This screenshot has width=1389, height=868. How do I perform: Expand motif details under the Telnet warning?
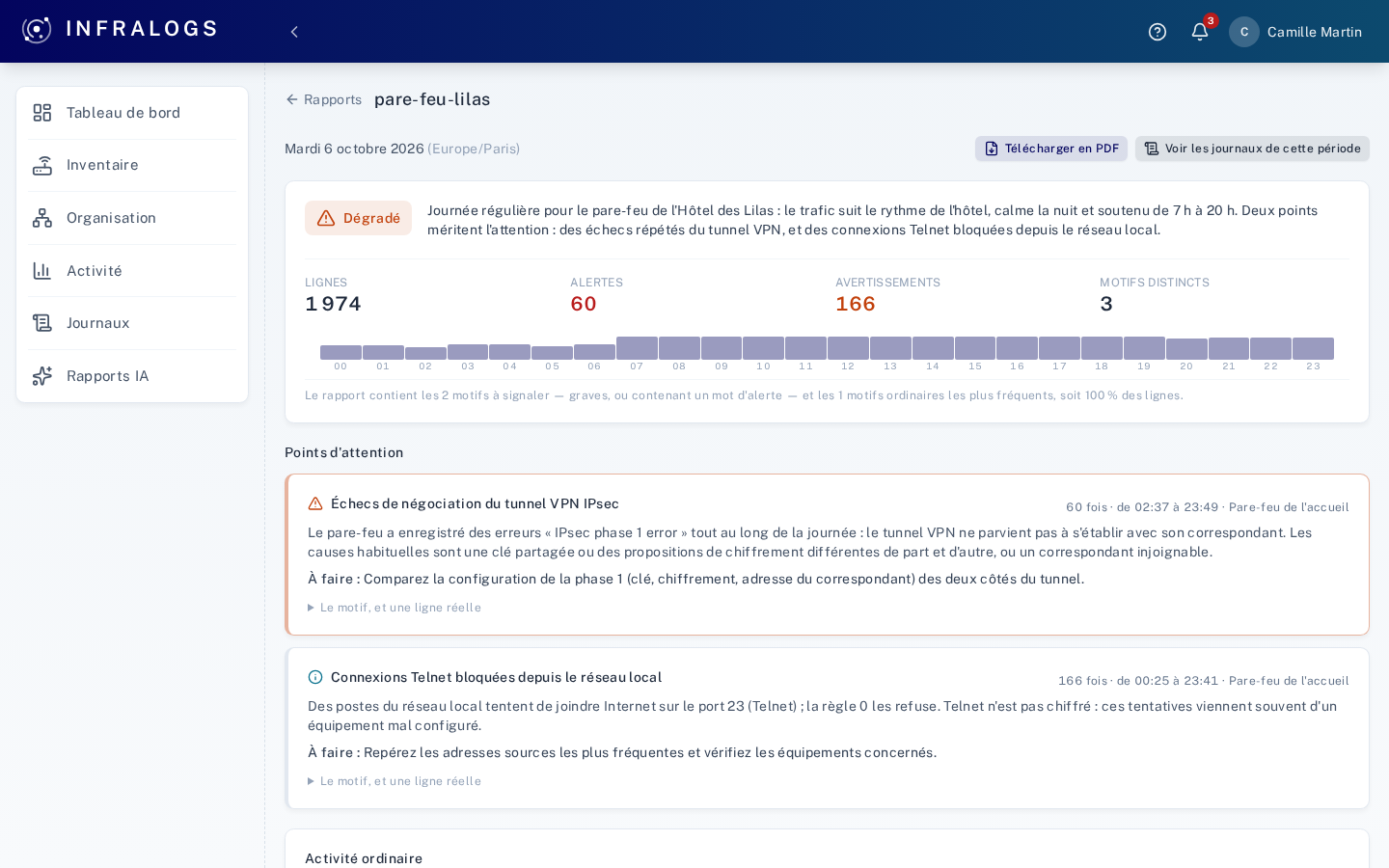pos(395,781)
